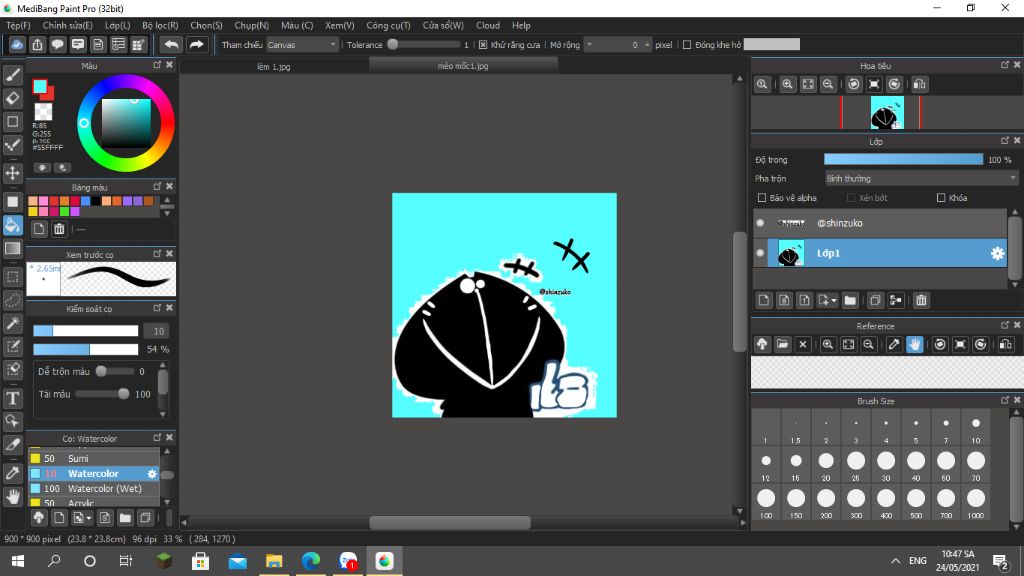1024x576 pixels.
Task: Open the Bộ lọc(R) menu
Action: [x=160, y=25]
